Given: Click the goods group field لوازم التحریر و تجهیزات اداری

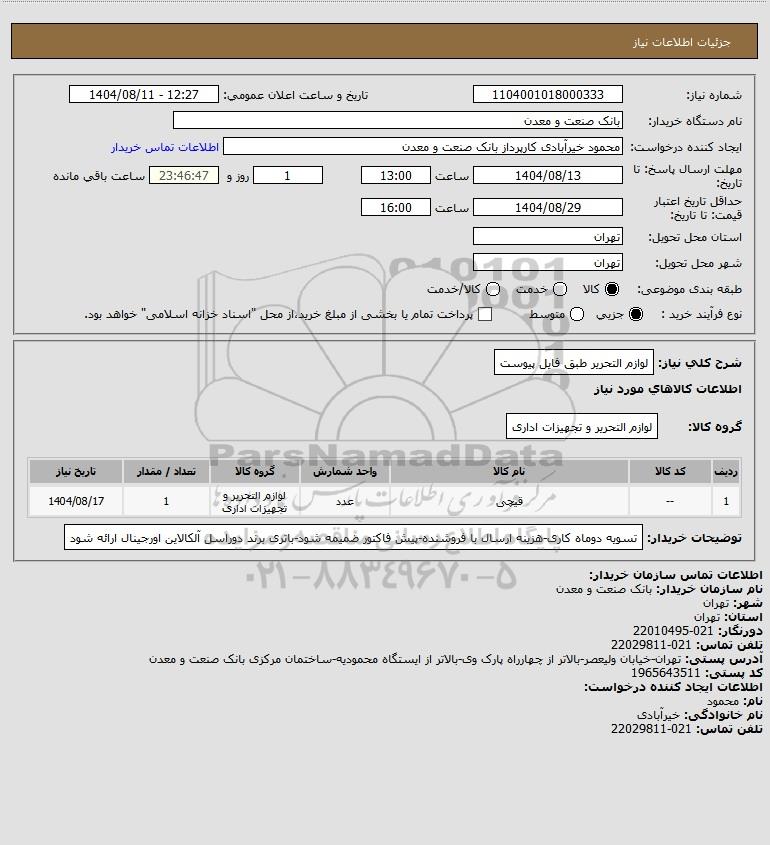Looking at the screenshot, I should [x=582, y=426].
